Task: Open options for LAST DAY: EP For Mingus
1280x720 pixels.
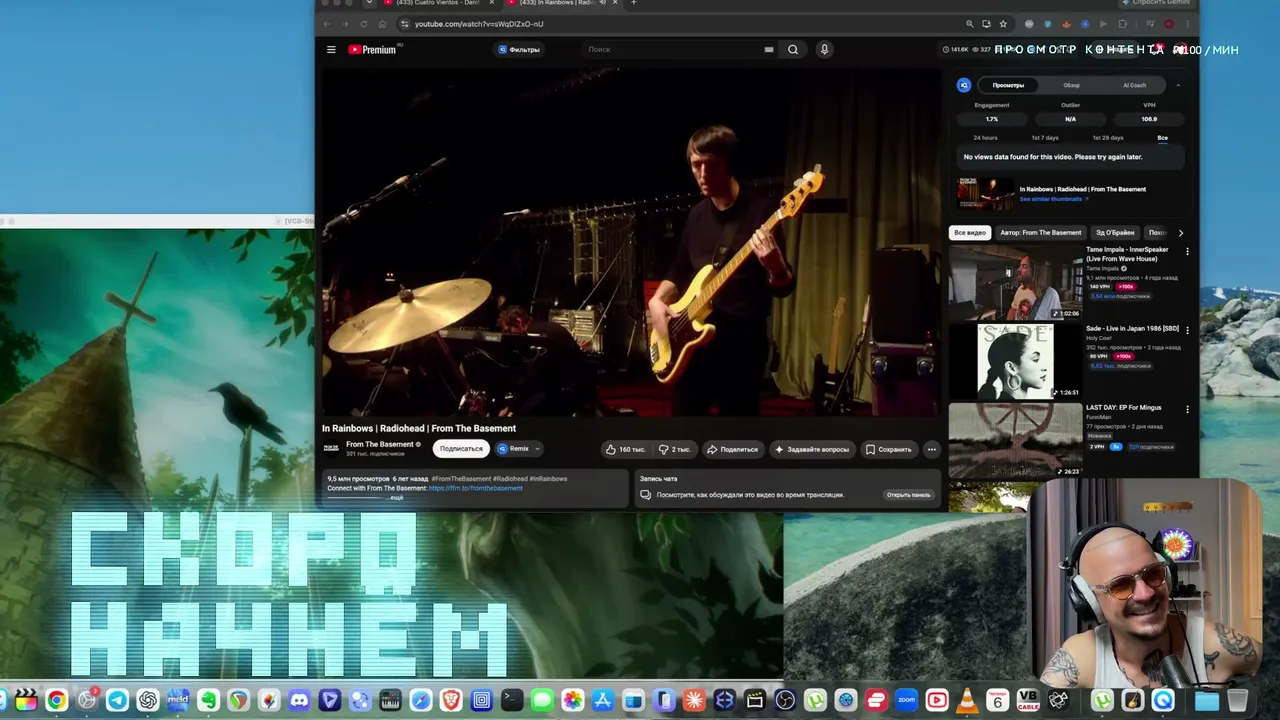Action: pyautogui.click(x=1187, y=409)
